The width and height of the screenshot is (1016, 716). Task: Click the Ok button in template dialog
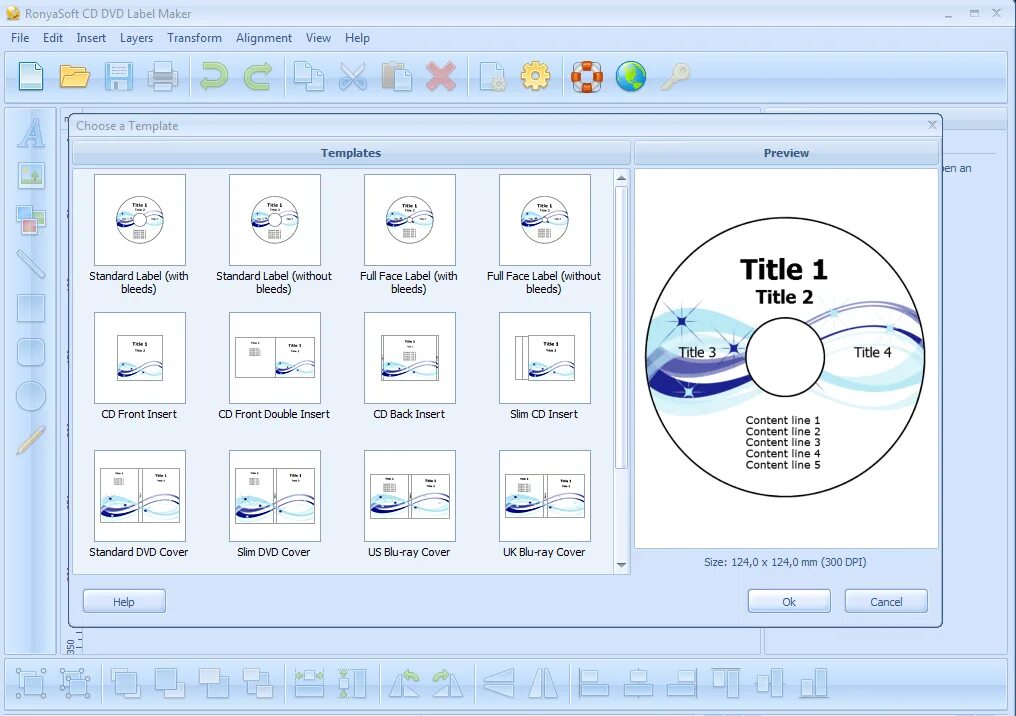coord(789,601)
